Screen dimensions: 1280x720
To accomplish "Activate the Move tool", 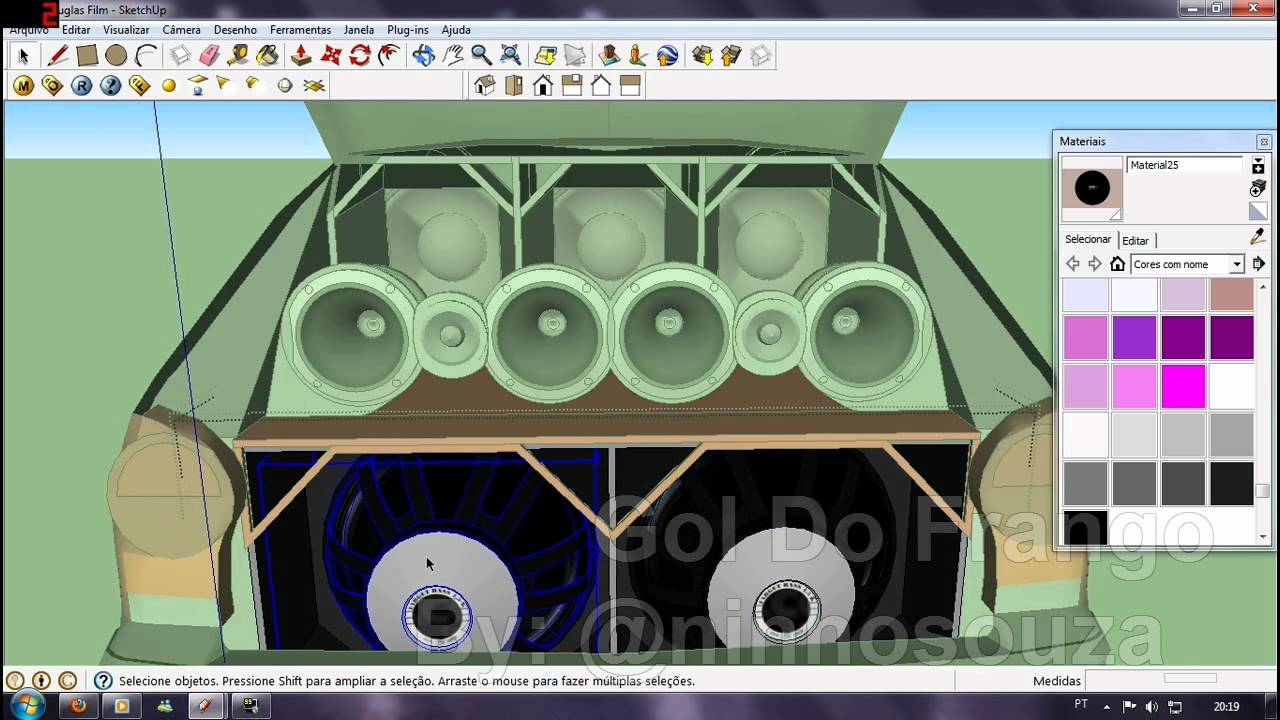I will click(331, 56).
